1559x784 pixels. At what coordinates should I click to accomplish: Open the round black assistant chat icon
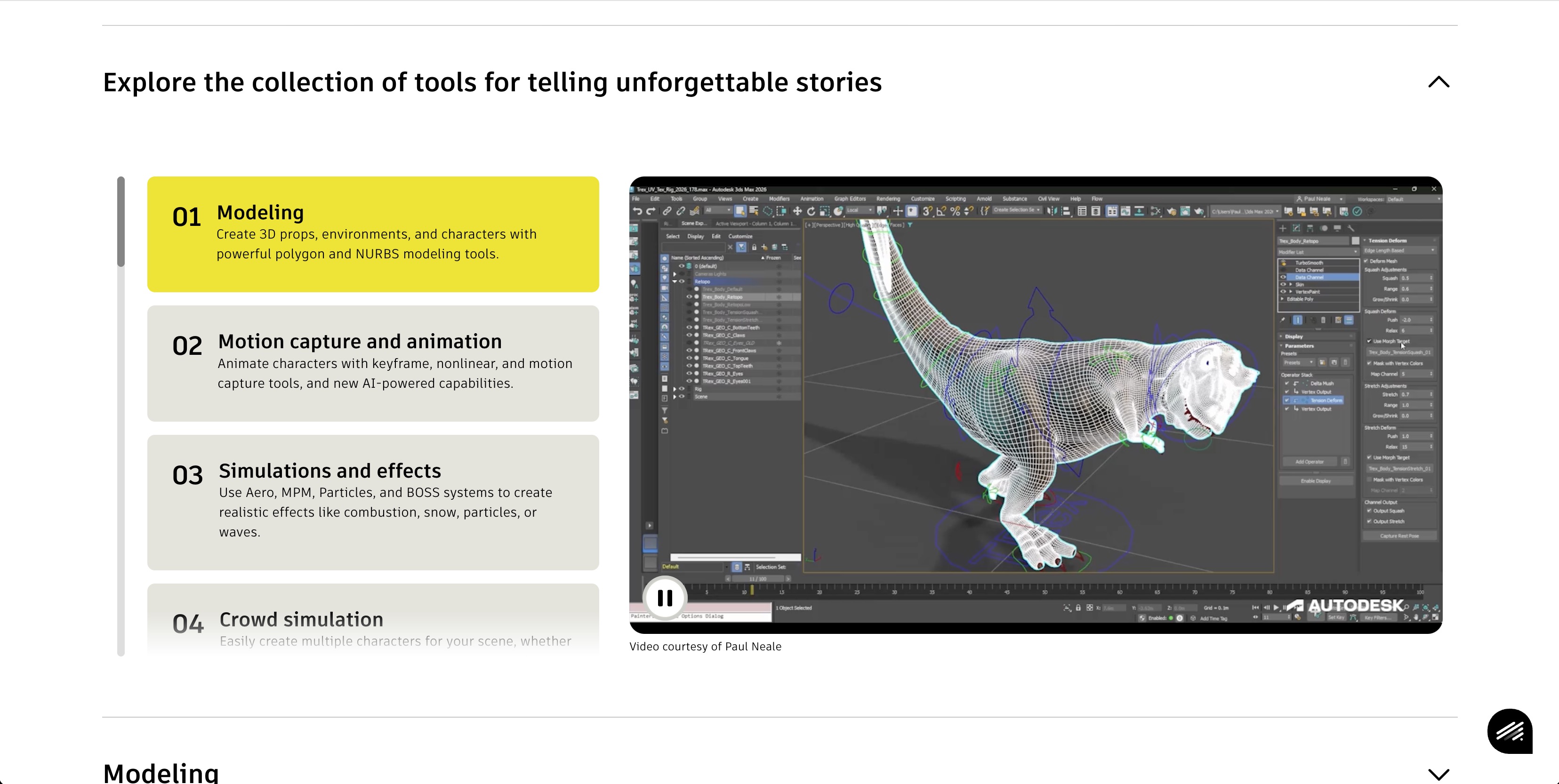tap(1510, 731)
